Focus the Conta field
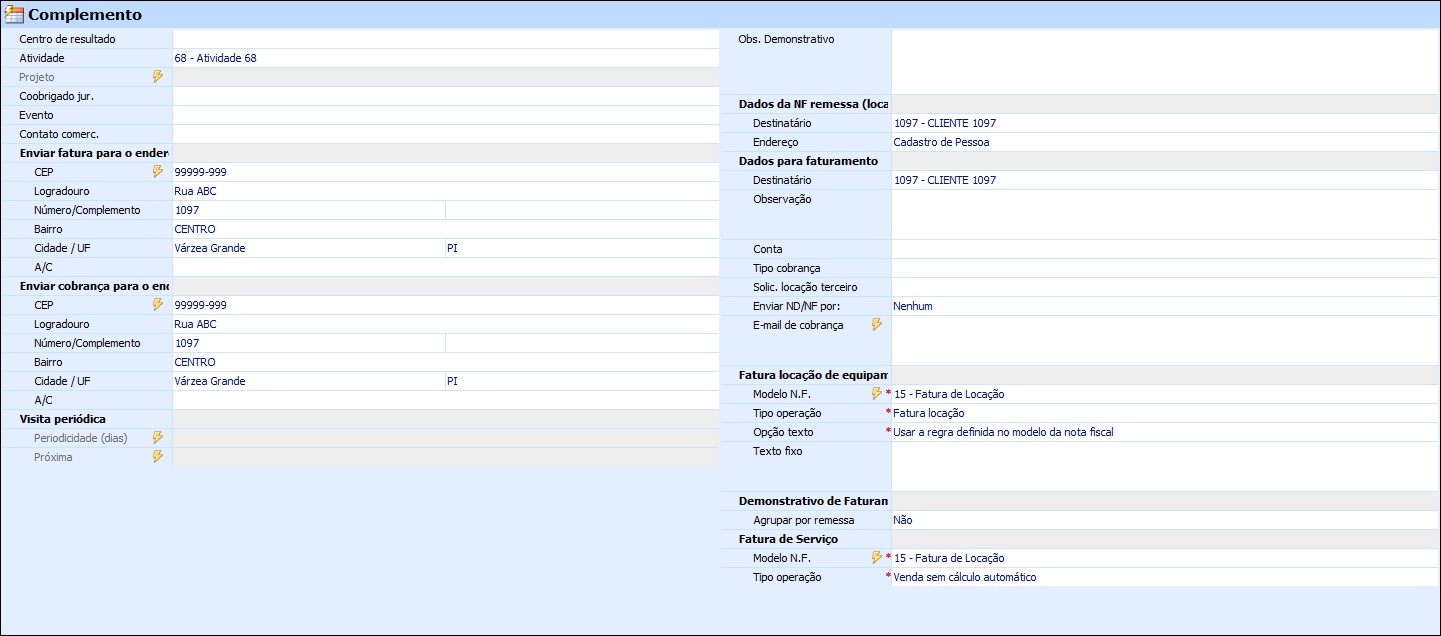Screen dimensions: 1441x636 pyautogui.click(x=1166, y=249)
